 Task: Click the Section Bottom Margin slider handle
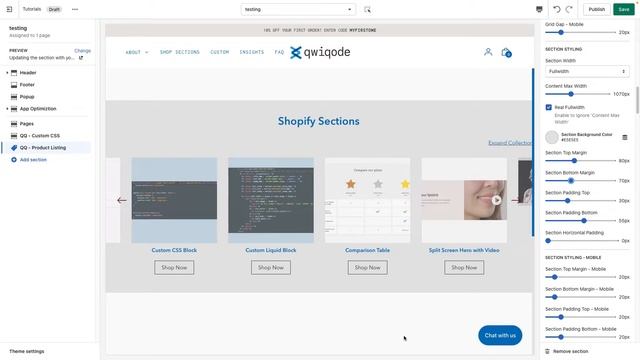click(x=571, y=180)
